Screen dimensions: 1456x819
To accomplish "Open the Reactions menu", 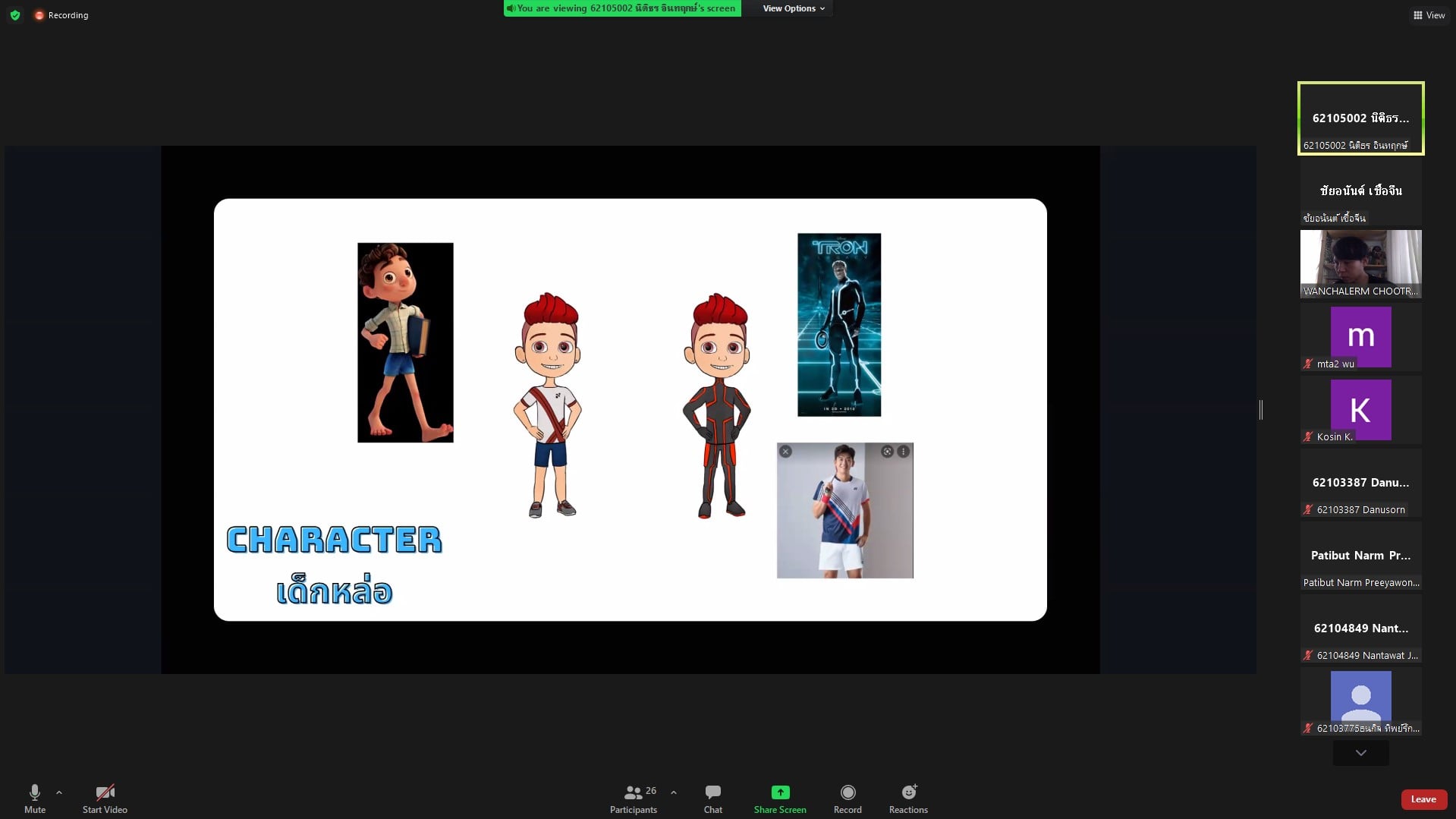I will coord(908,799).
